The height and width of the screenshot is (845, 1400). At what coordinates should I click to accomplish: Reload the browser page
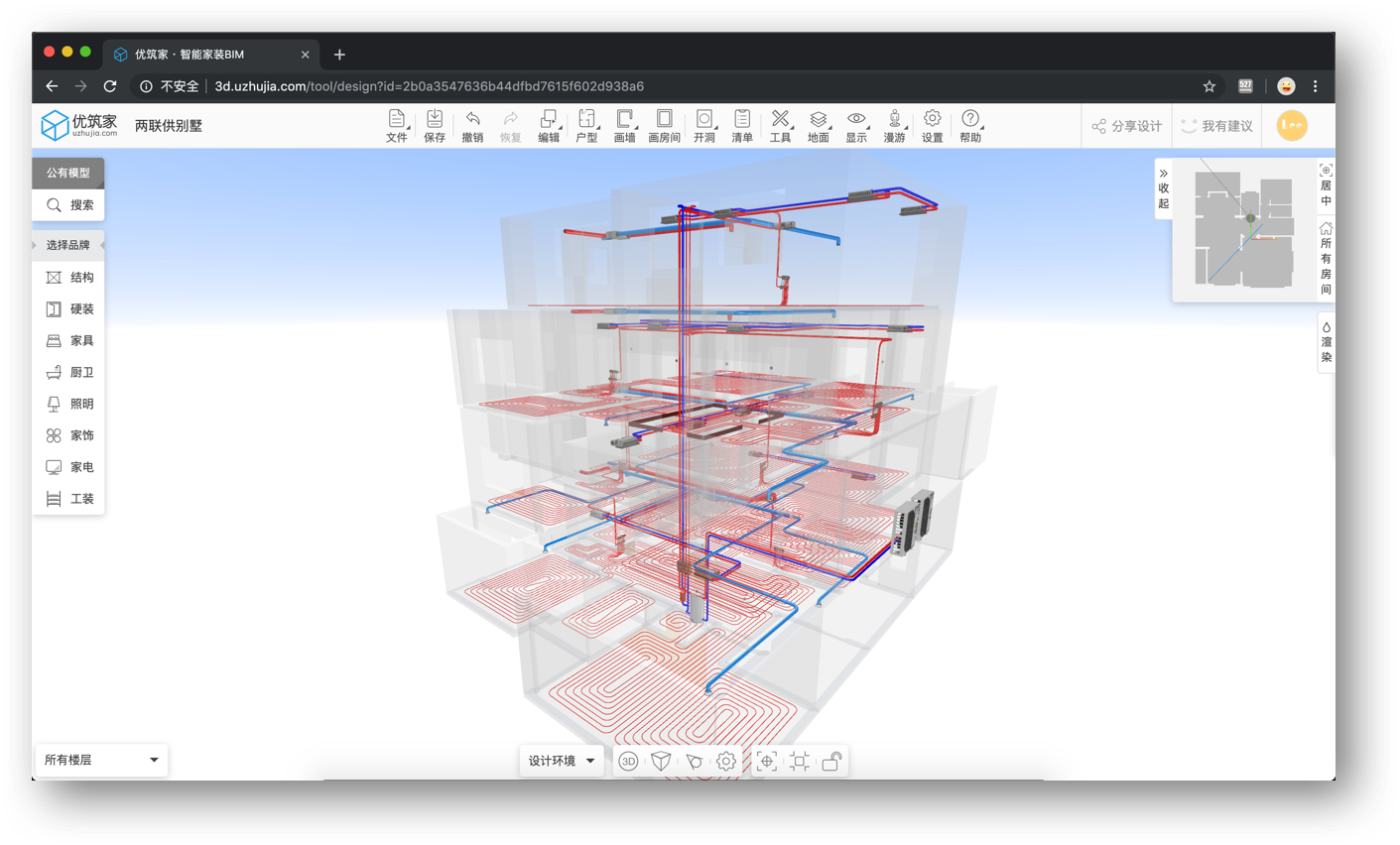(110, 86)
